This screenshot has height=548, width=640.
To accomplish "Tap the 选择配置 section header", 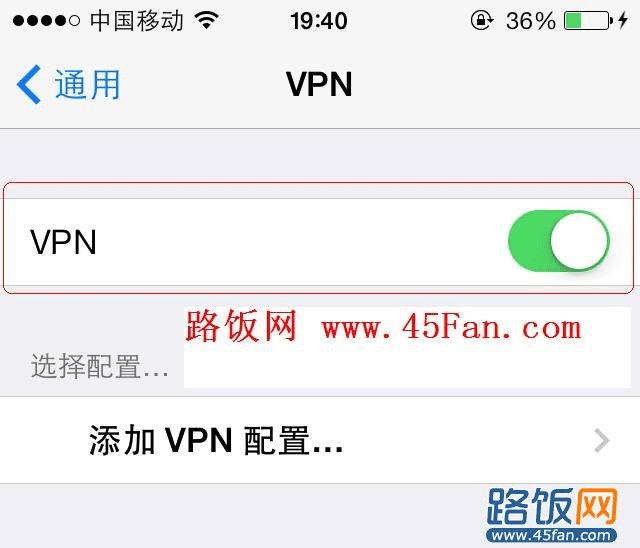I will tap(100, 366).
